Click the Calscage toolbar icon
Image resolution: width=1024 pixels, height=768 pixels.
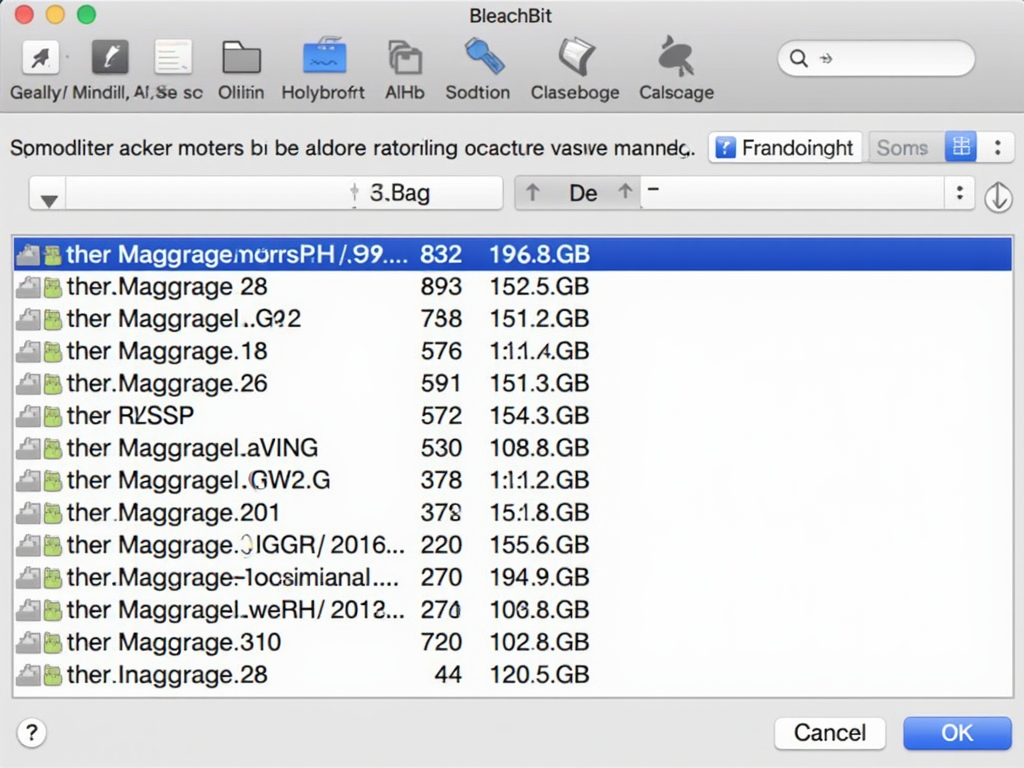pos(676,56)
